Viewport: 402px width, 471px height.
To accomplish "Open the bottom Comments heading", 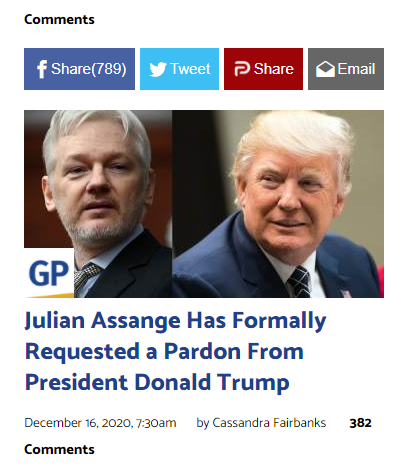I will tap(59, 449).
